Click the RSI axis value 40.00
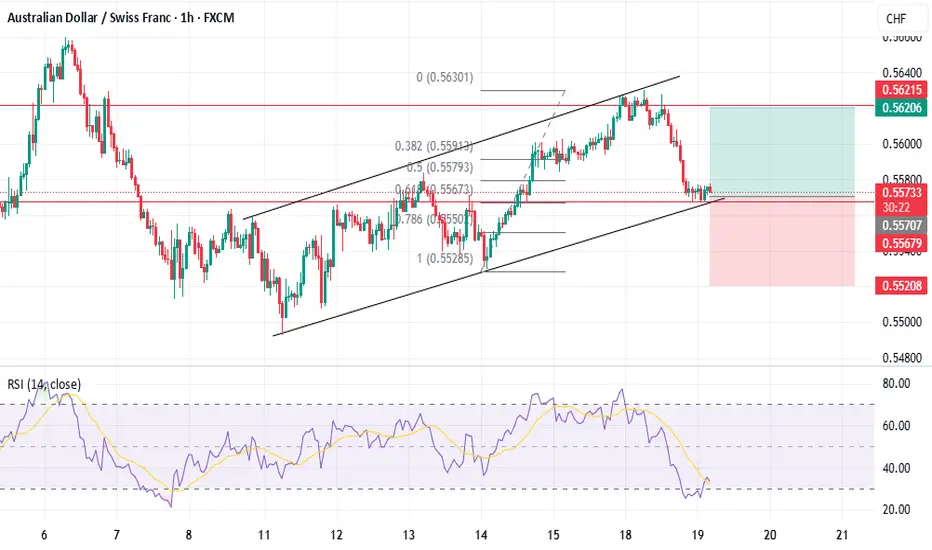The image size is (932, 550). pyautogui.click(x=896, y=469)
